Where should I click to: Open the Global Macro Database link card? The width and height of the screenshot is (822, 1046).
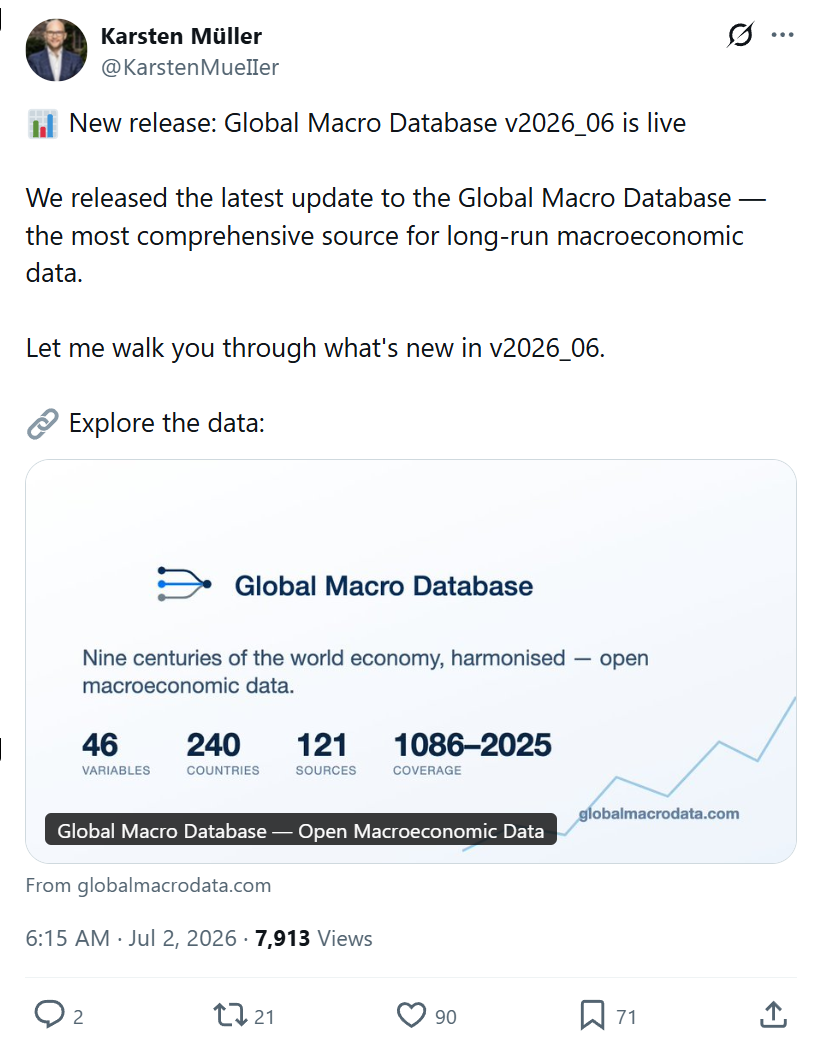coord(411,661)
